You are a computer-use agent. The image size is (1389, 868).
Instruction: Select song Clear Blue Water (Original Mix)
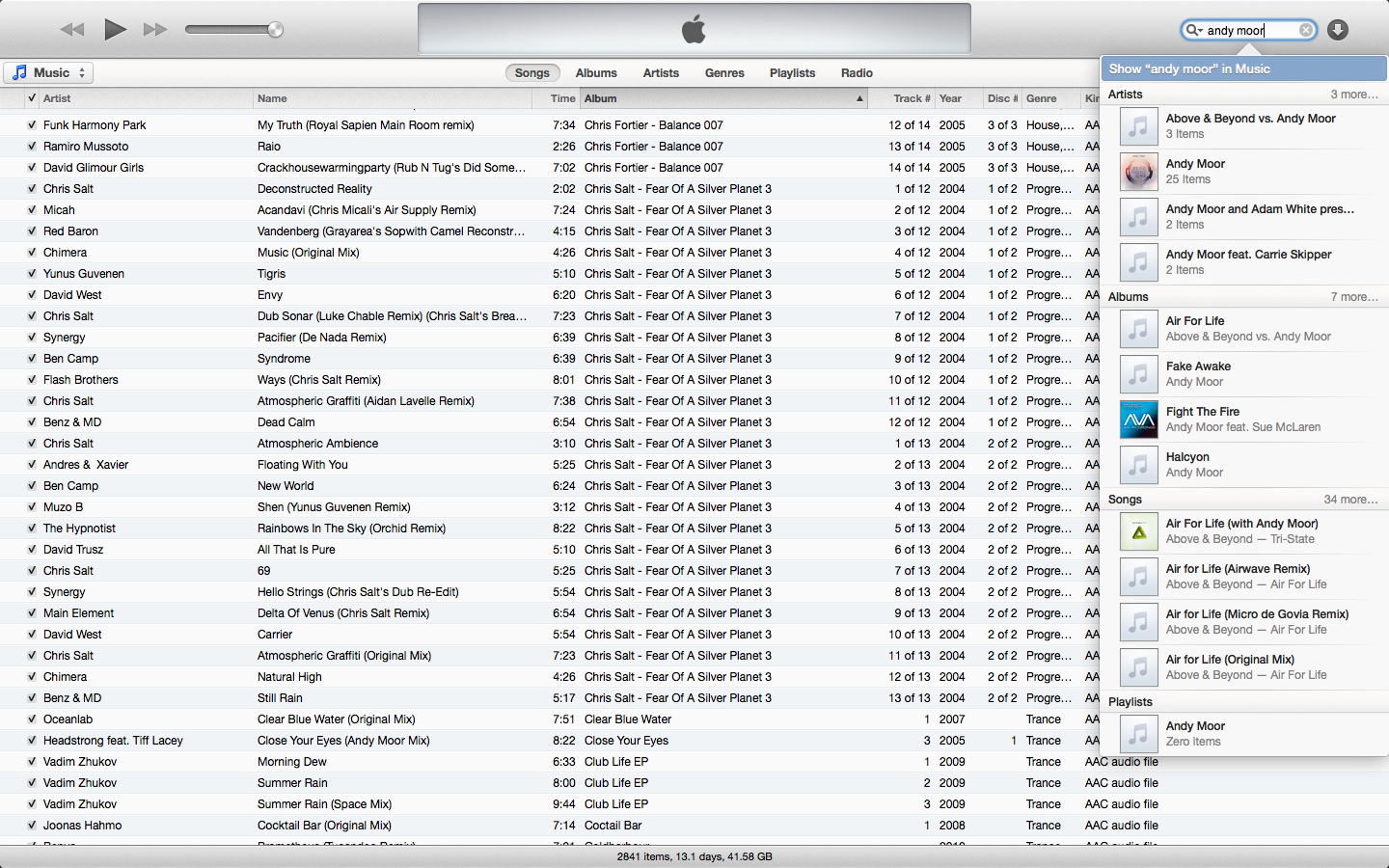(x=336, y=719)
